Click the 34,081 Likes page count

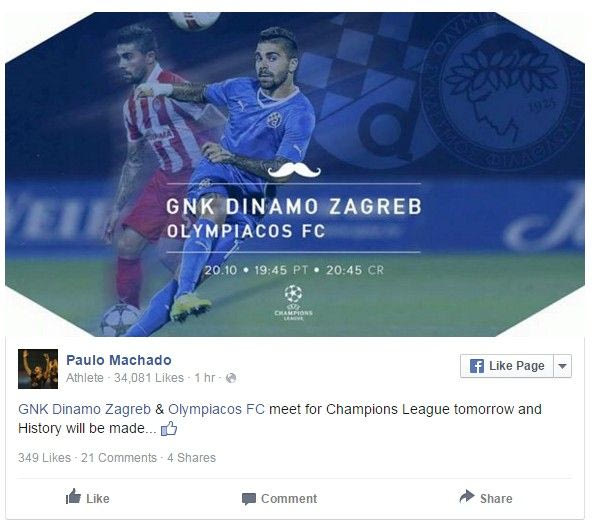(x=149, y=378)
